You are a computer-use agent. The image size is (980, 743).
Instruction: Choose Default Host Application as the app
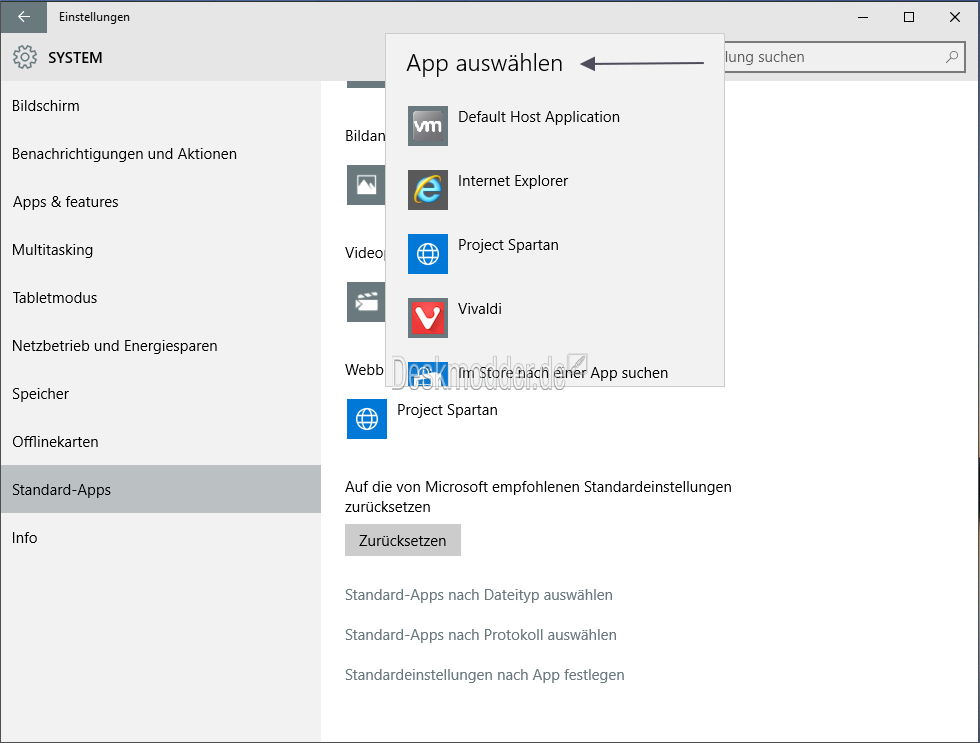pyautogui.click(x=555, y=126)
